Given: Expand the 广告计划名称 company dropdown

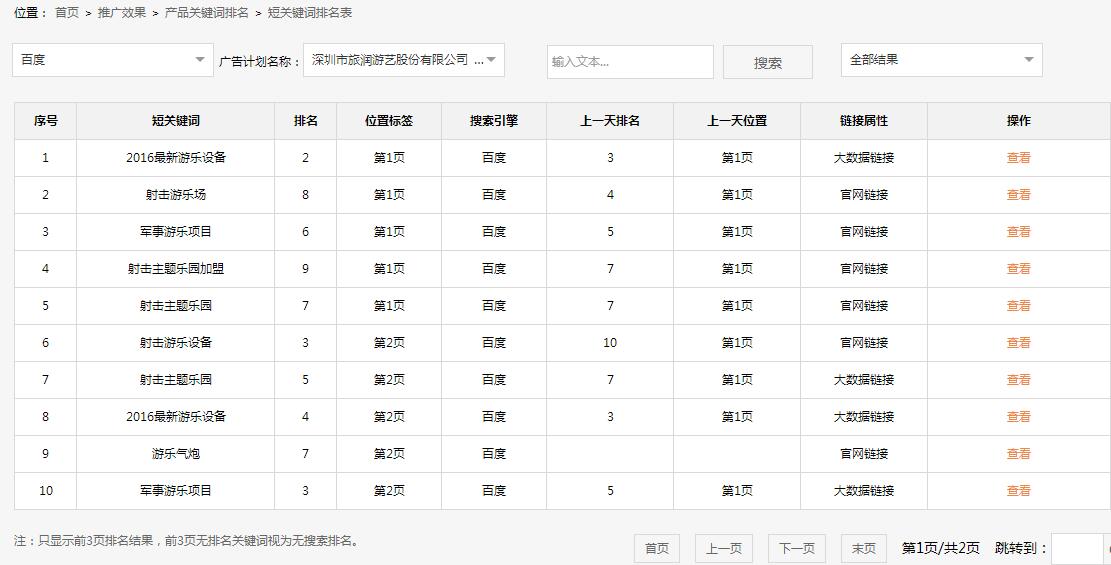Looking at the screenshot, I should (x=403, y=60).
